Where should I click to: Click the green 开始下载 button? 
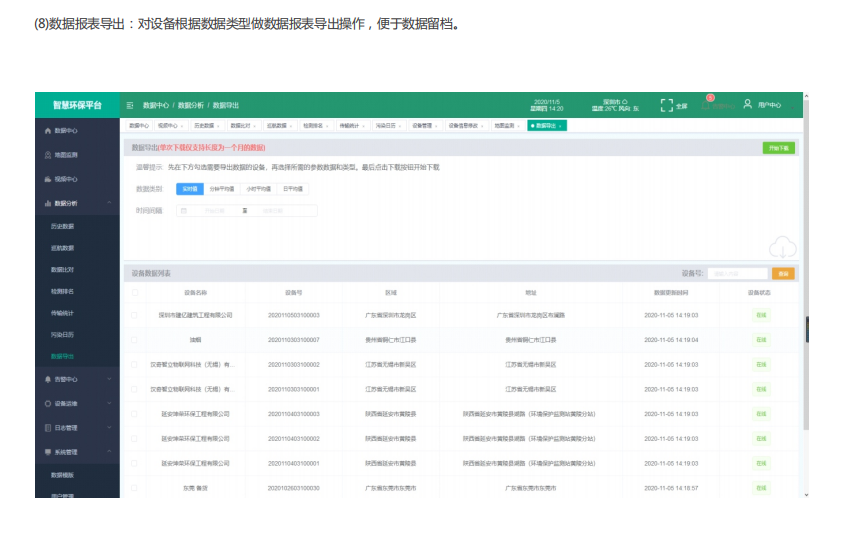(778, 148)
